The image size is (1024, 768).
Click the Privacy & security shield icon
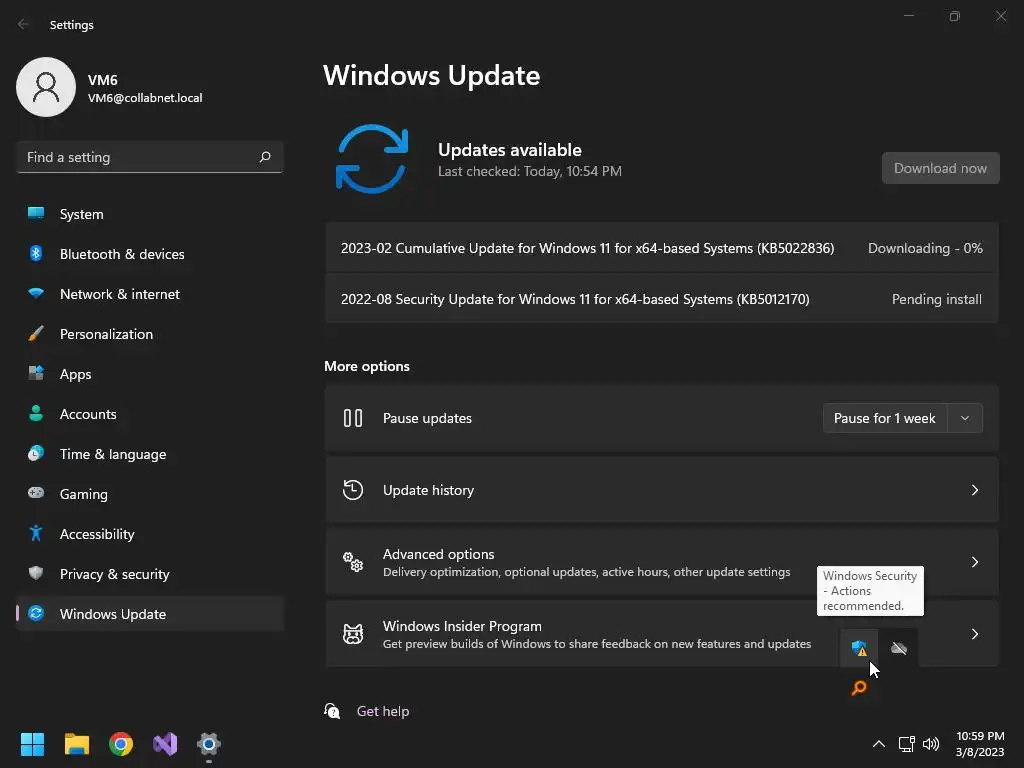(x=36, y=573)
